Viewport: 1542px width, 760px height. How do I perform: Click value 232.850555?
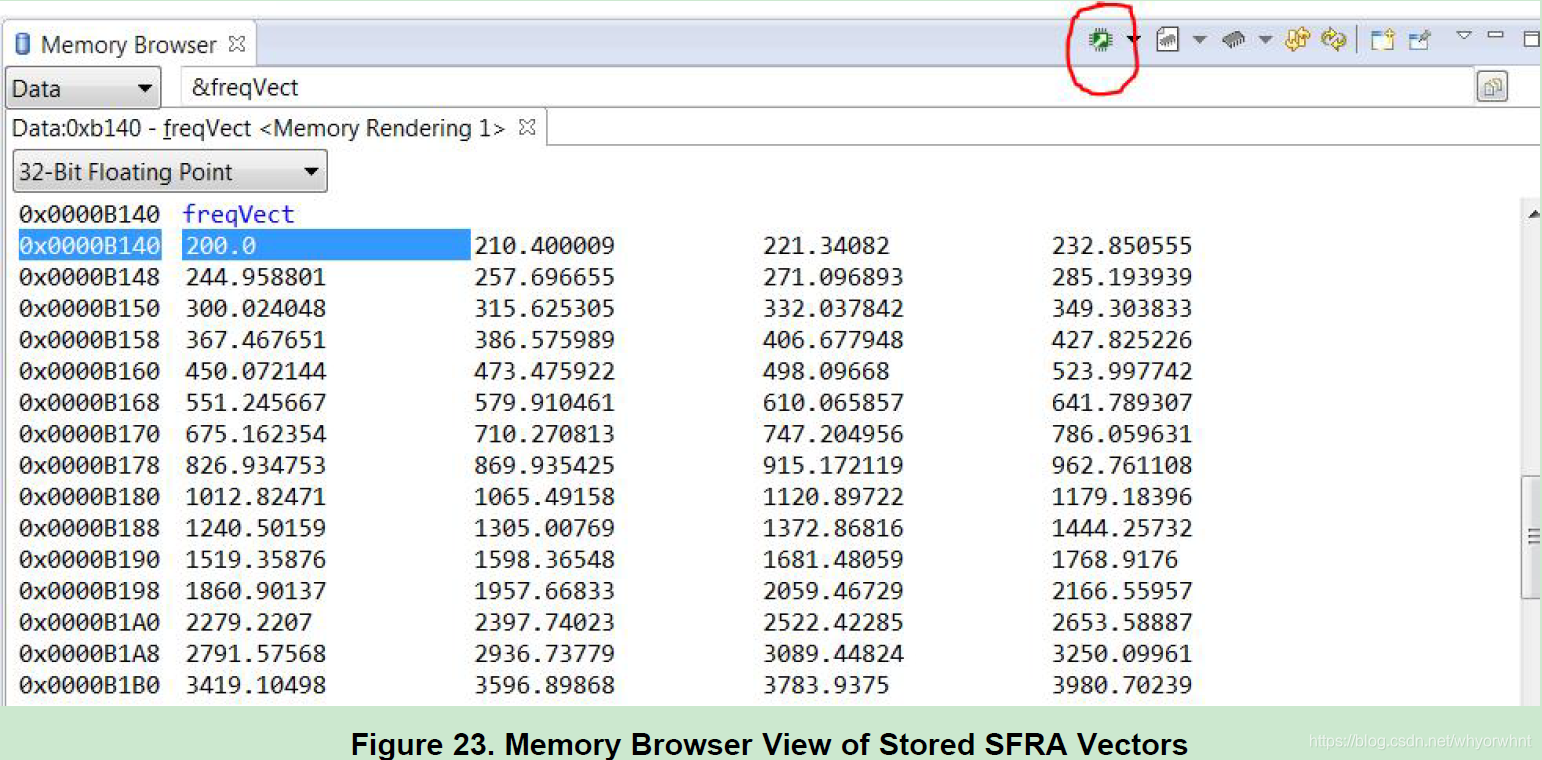click(x=1122, y=246)
